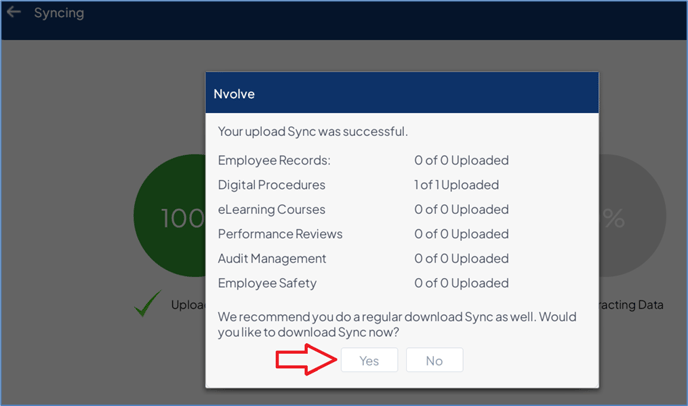688x406 pixels.
Task: Select the 'Employee Safety' label
Action: 267,283
